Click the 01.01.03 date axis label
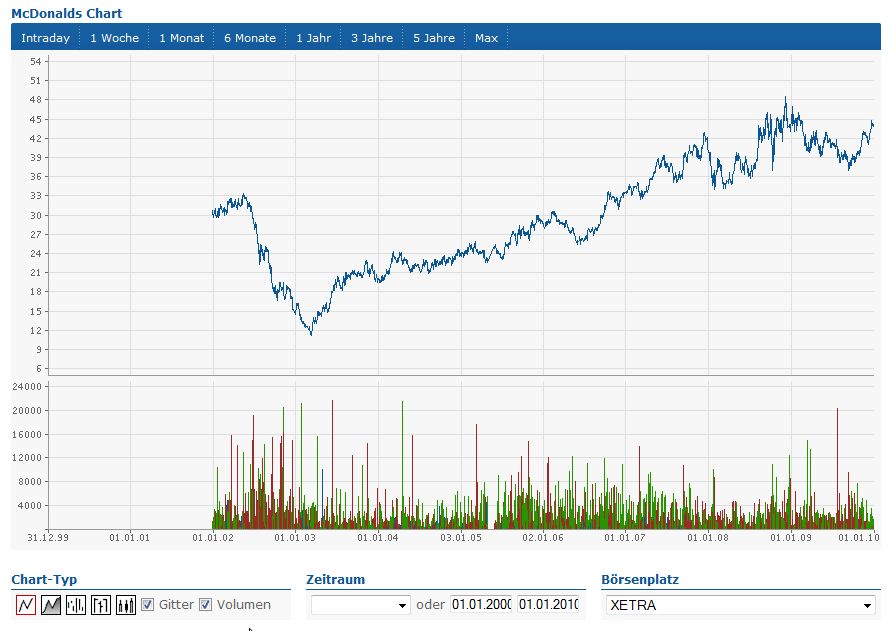892x631 pixels. [295, 537]
